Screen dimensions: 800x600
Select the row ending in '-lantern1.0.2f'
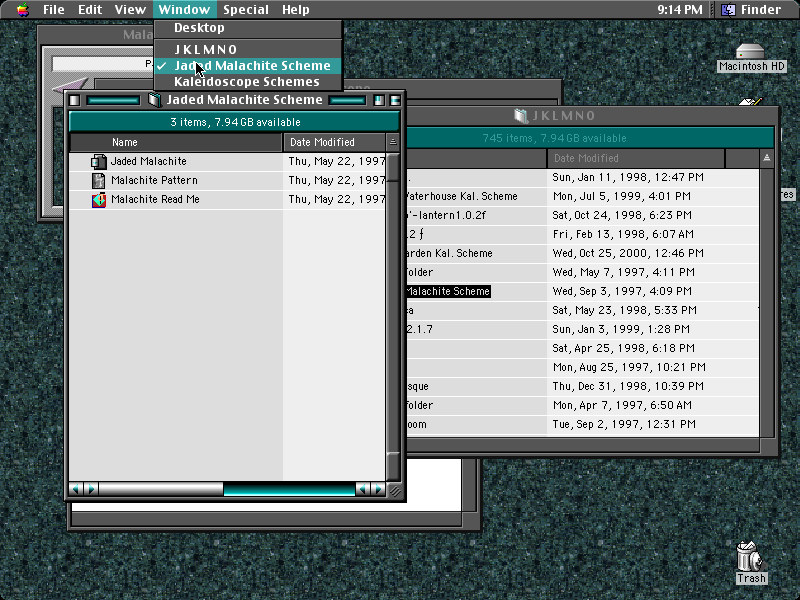pos(446,216)
